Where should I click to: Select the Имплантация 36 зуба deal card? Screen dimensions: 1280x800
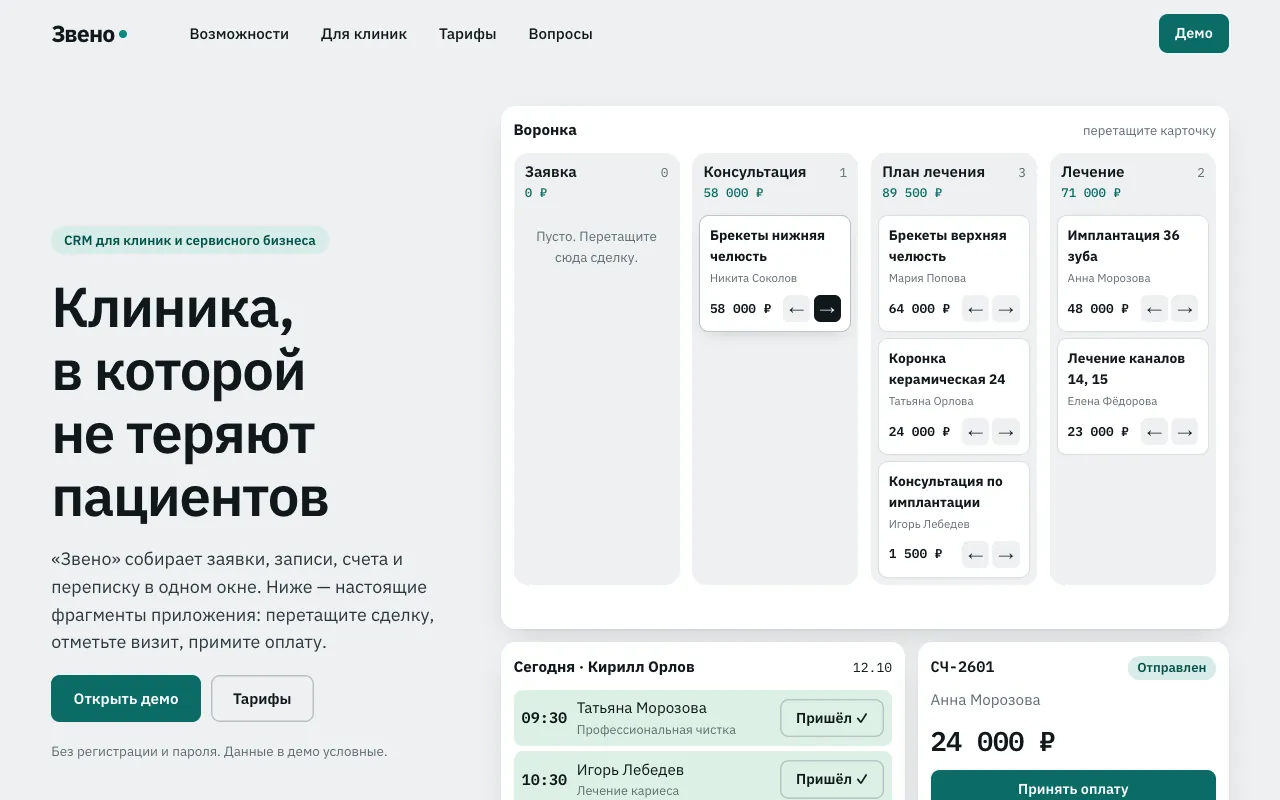(1133, 273)
